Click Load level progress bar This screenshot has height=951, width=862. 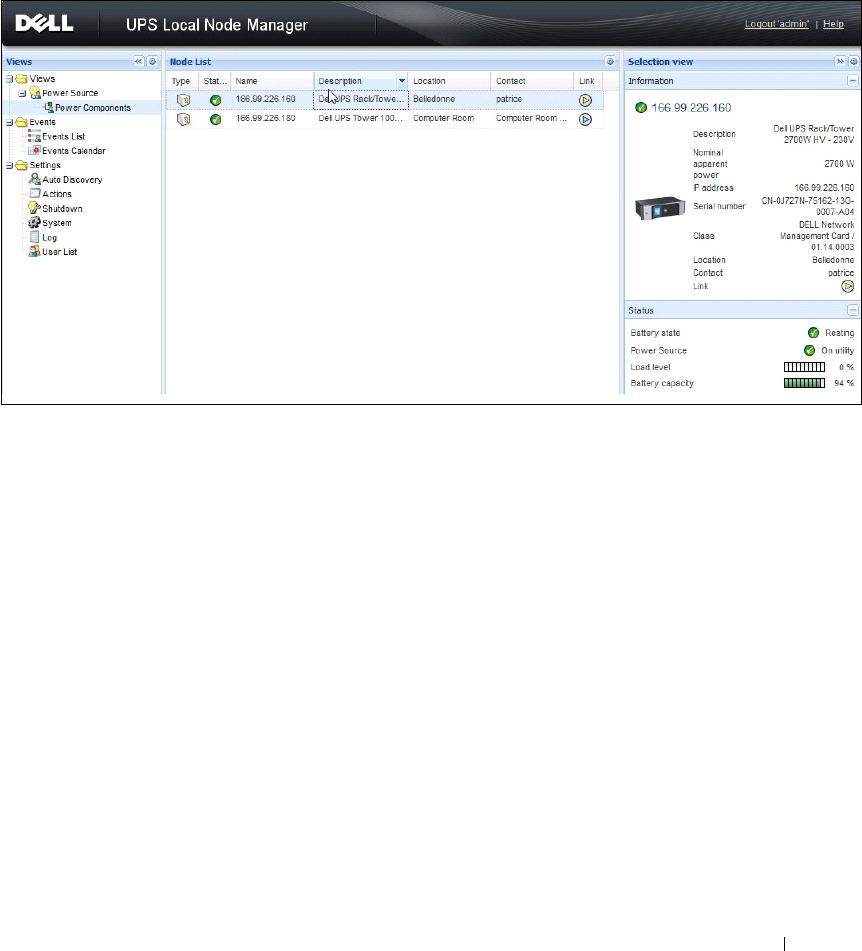pos(804,367)
